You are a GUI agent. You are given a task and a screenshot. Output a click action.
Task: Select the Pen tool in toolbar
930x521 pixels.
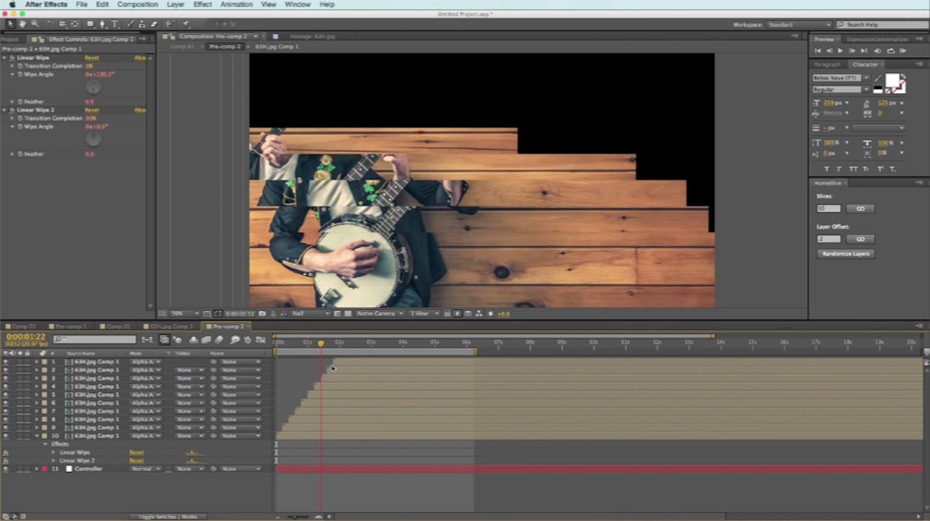[102, 23]
